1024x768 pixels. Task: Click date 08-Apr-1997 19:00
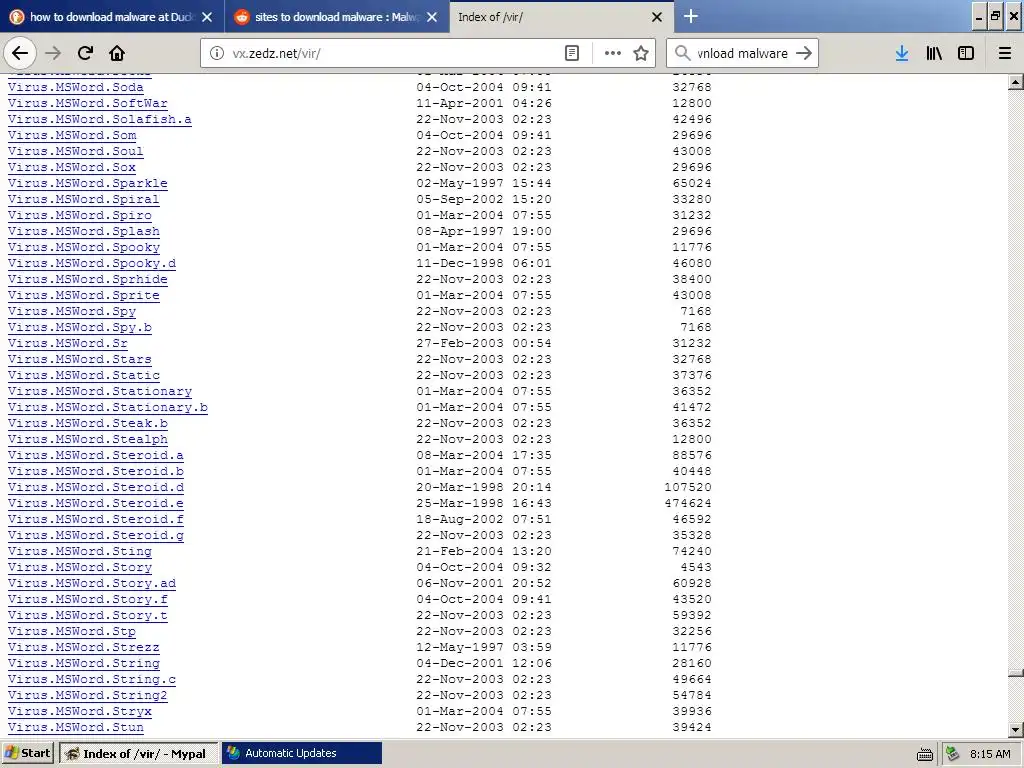tap(484, 231)
